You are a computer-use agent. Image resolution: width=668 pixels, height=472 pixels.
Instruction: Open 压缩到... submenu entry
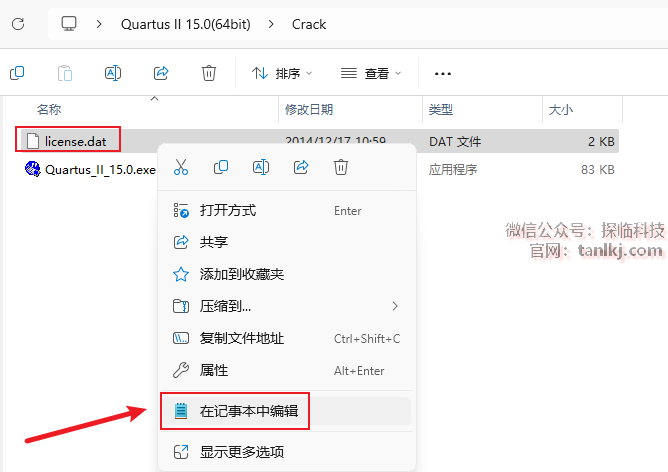pos(286,306)
